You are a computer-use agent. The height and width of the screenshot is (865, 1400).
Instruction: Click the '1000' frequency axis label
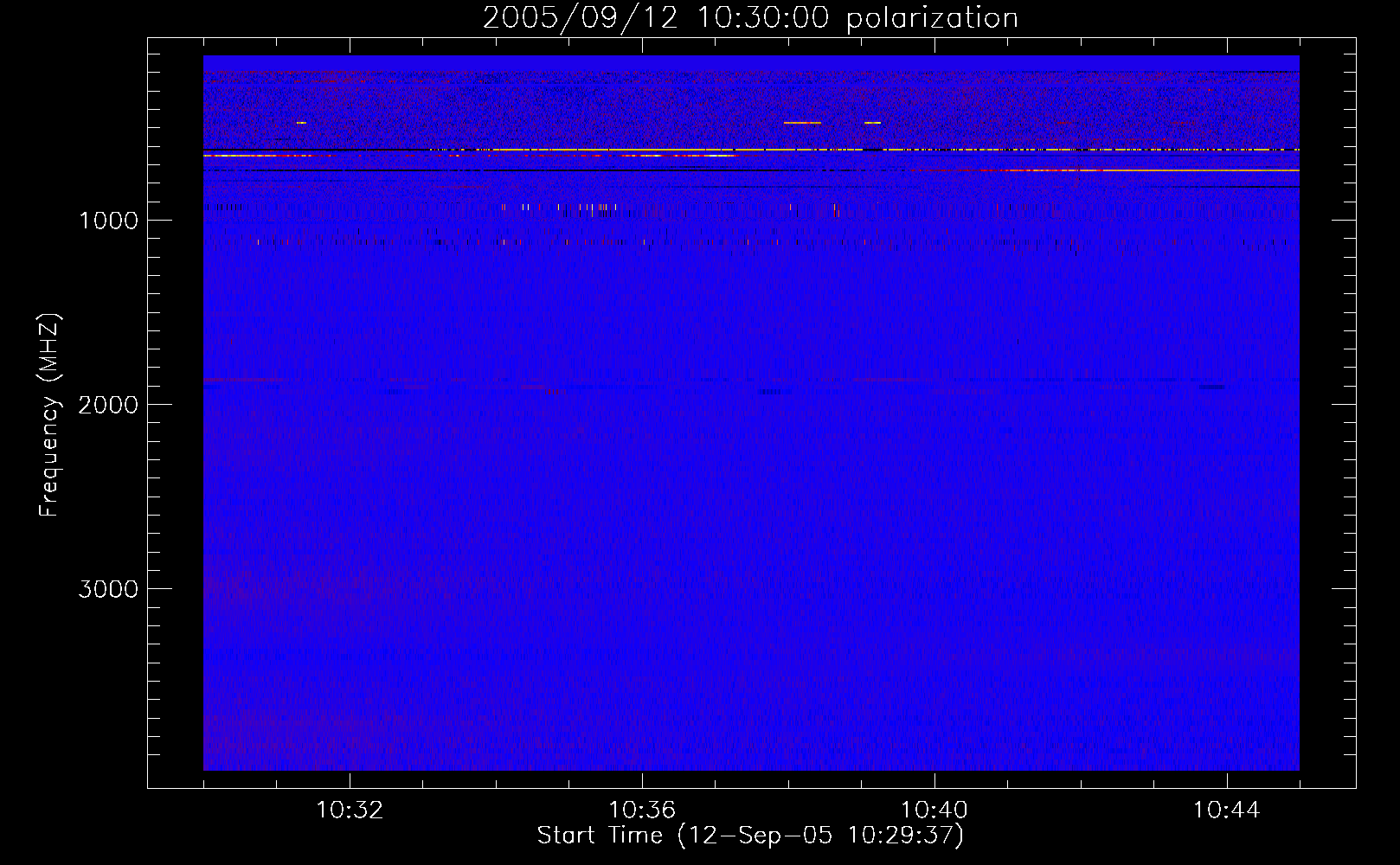[x=108, y=221]
